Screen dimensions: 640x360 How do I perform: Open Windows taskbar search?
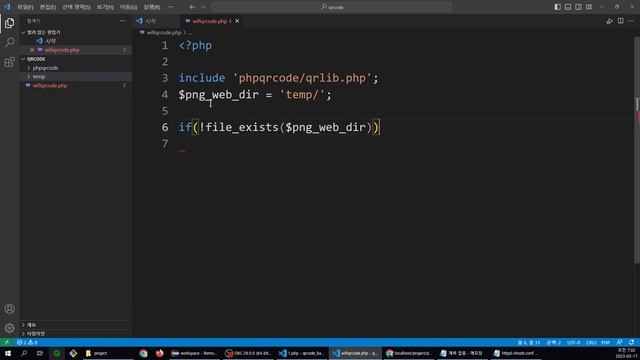coord(24,353)
